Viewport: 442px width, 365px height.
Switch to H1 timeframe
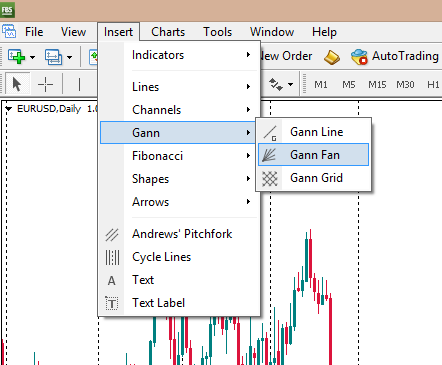(x=433, y=85)
